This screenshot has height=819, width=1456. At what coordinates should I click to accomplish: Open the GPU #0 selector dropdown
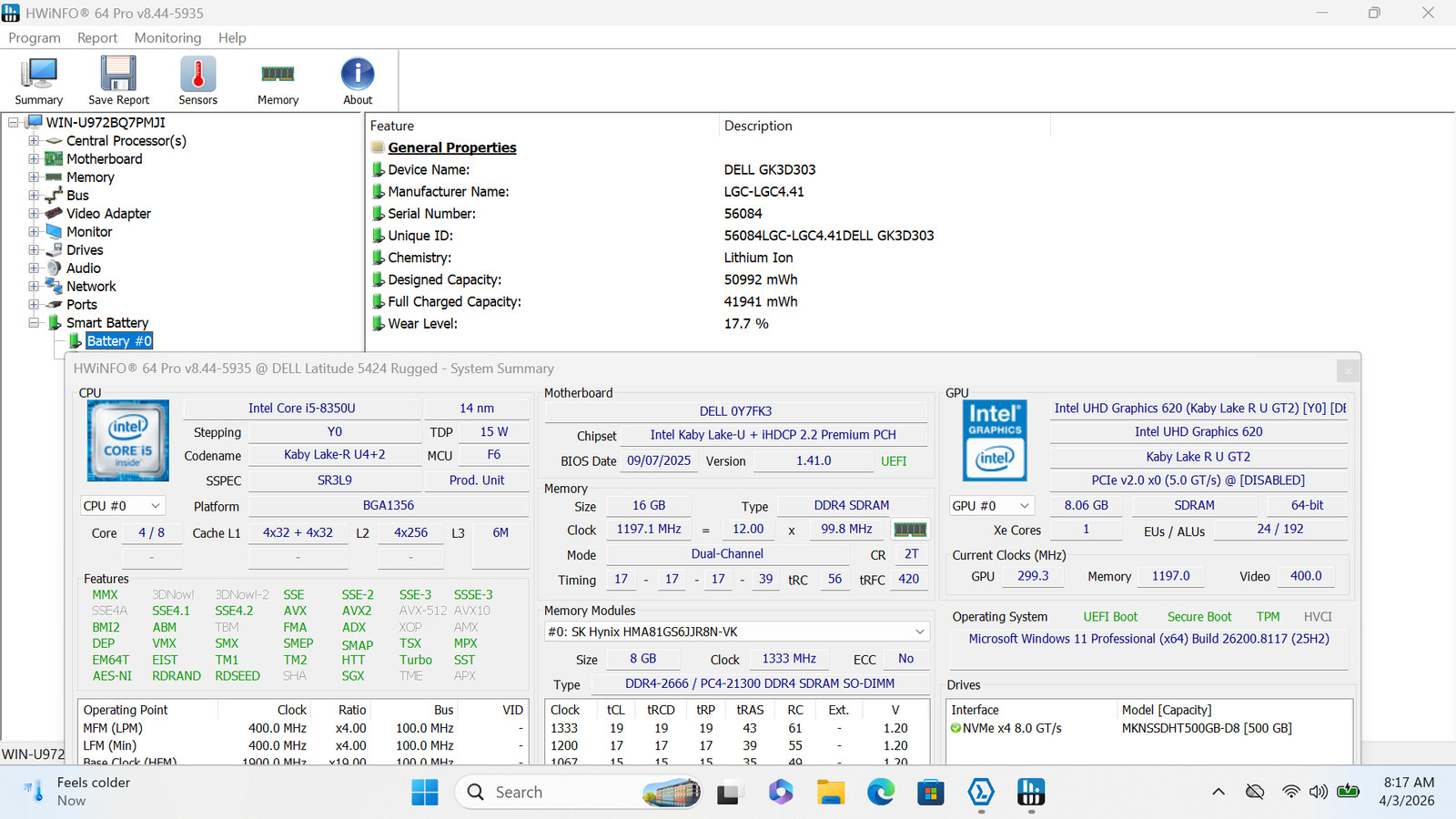click(x=992, y=506)
